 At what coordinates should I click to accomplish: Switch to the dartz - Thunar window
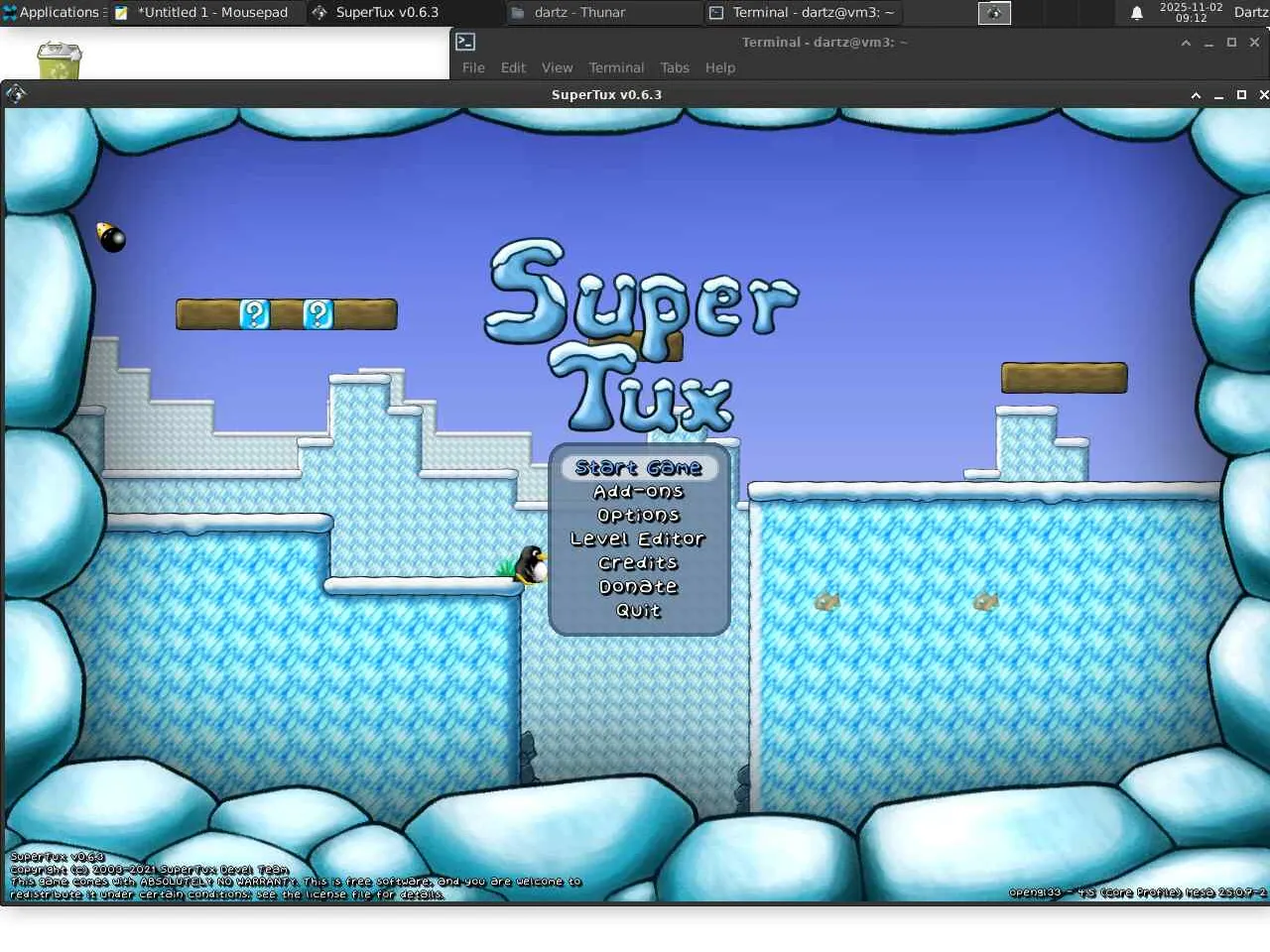[602, 13]
